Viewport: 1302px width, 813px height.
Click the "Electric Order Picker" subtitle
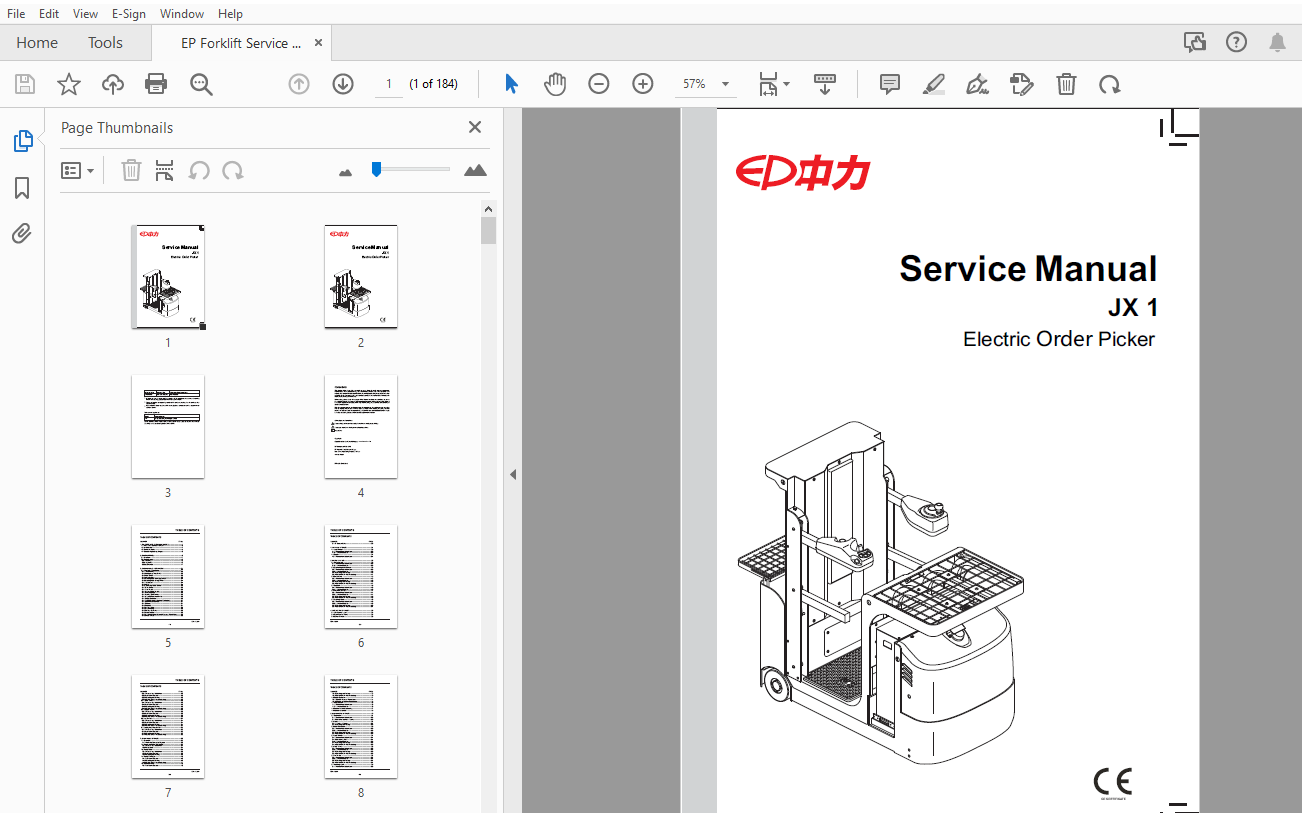point(1059,339)
